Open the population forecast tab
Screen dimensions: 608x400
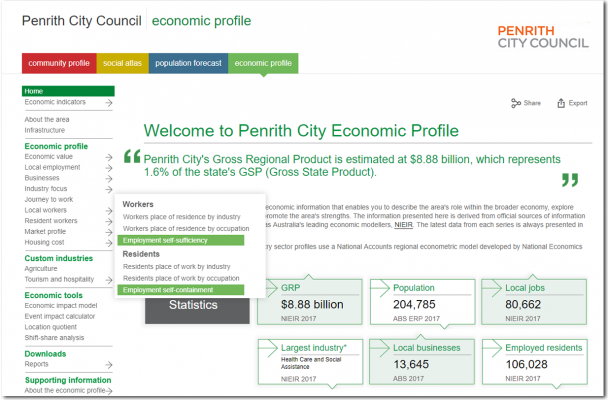coord(188,63)
